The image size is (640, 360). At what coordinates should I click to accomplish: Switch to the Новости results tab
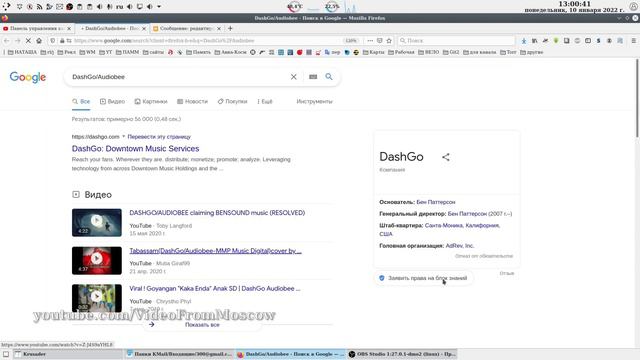coord(192,101)
